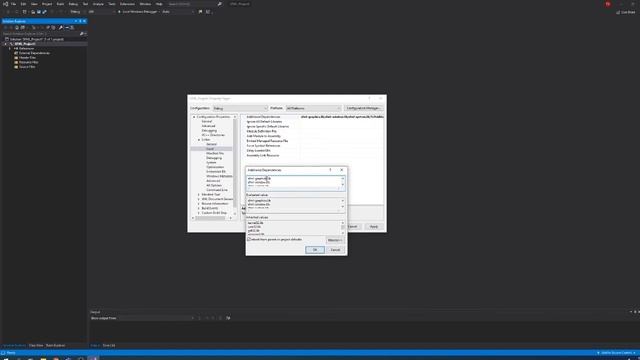Switch to the Team Explorer tab

pos(55,345)
